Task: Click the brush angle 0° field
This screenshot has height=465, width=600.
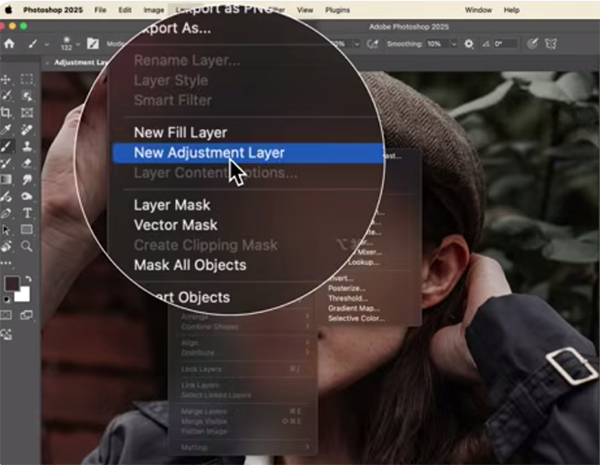Action: (505, 44)
